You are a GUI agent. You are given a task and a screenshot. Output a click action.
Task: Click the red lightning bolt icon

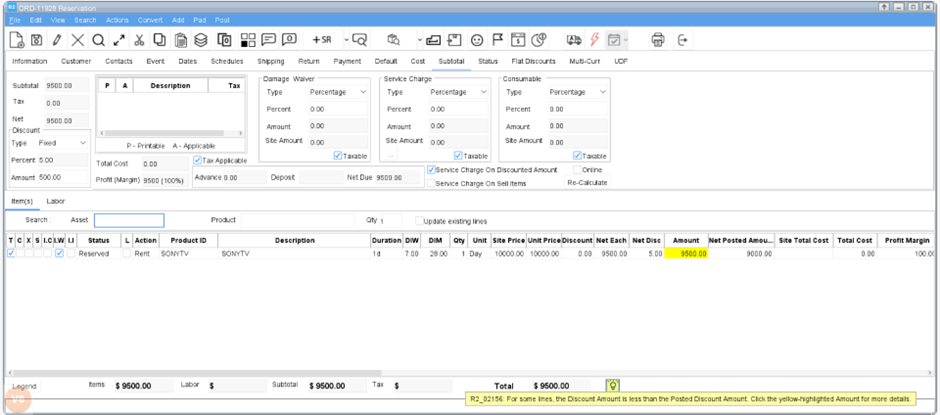(595, 40)
